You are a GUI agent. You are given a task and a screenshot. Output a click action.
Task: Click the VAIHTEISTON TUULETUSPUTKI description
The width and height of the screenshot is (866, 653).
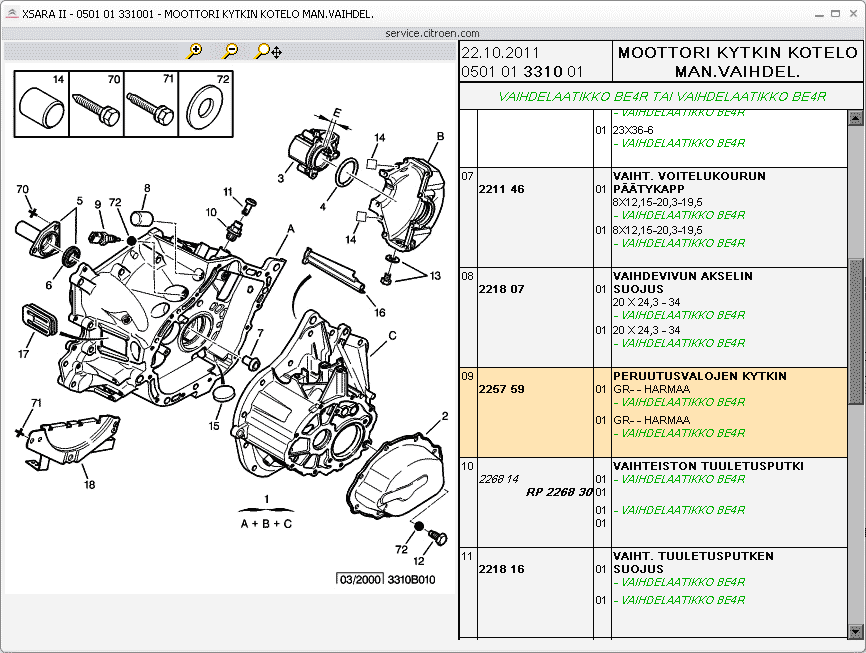708,466
